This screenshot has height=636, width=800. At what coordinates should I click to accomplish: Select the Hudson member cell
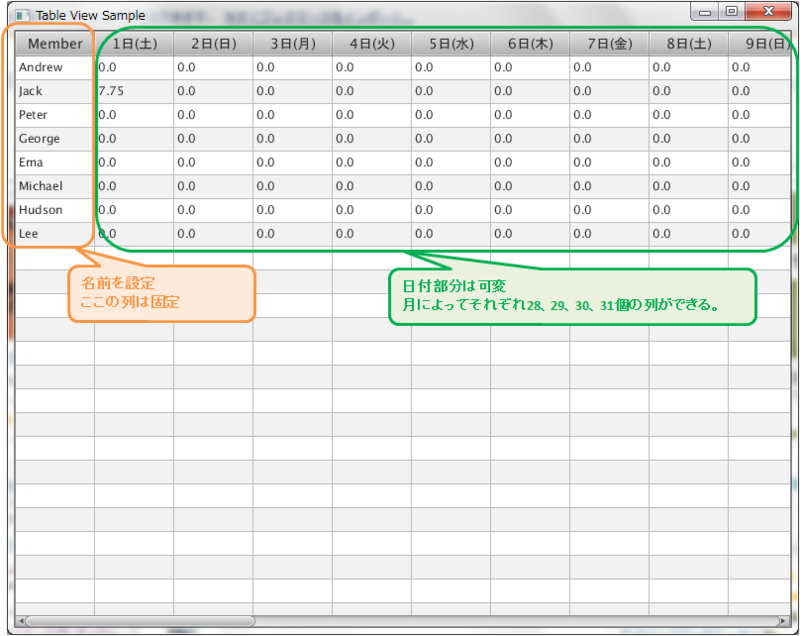click(x=55, y=210)
